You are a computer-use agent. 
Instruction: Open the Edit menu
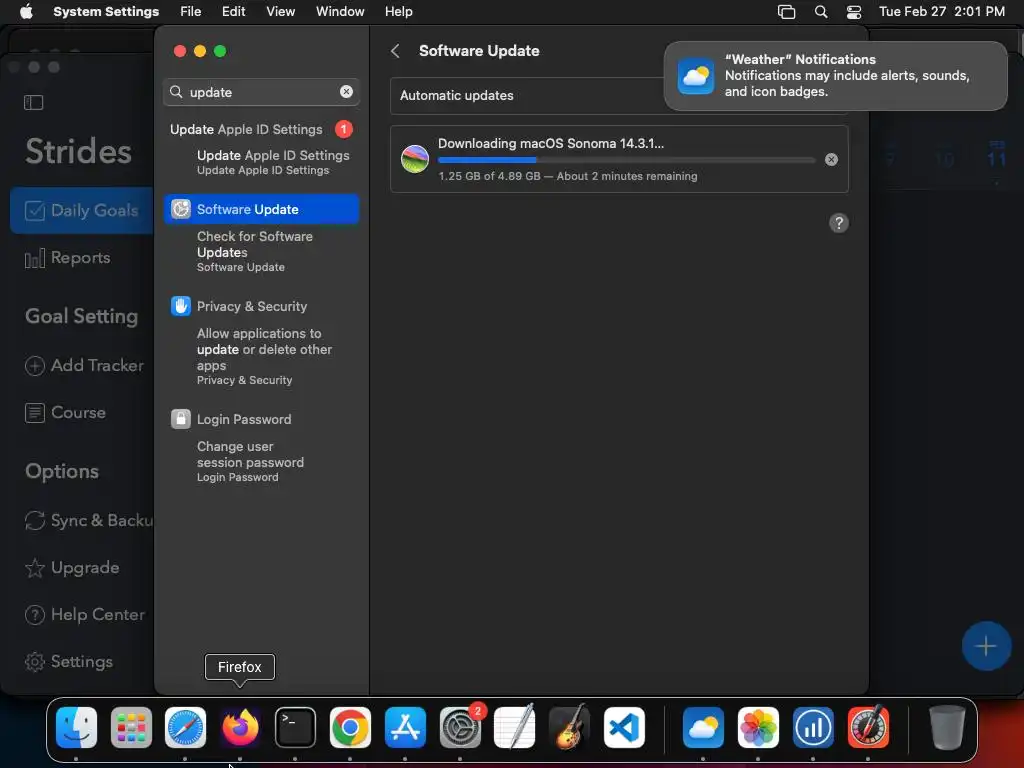(x=234, y=11)
